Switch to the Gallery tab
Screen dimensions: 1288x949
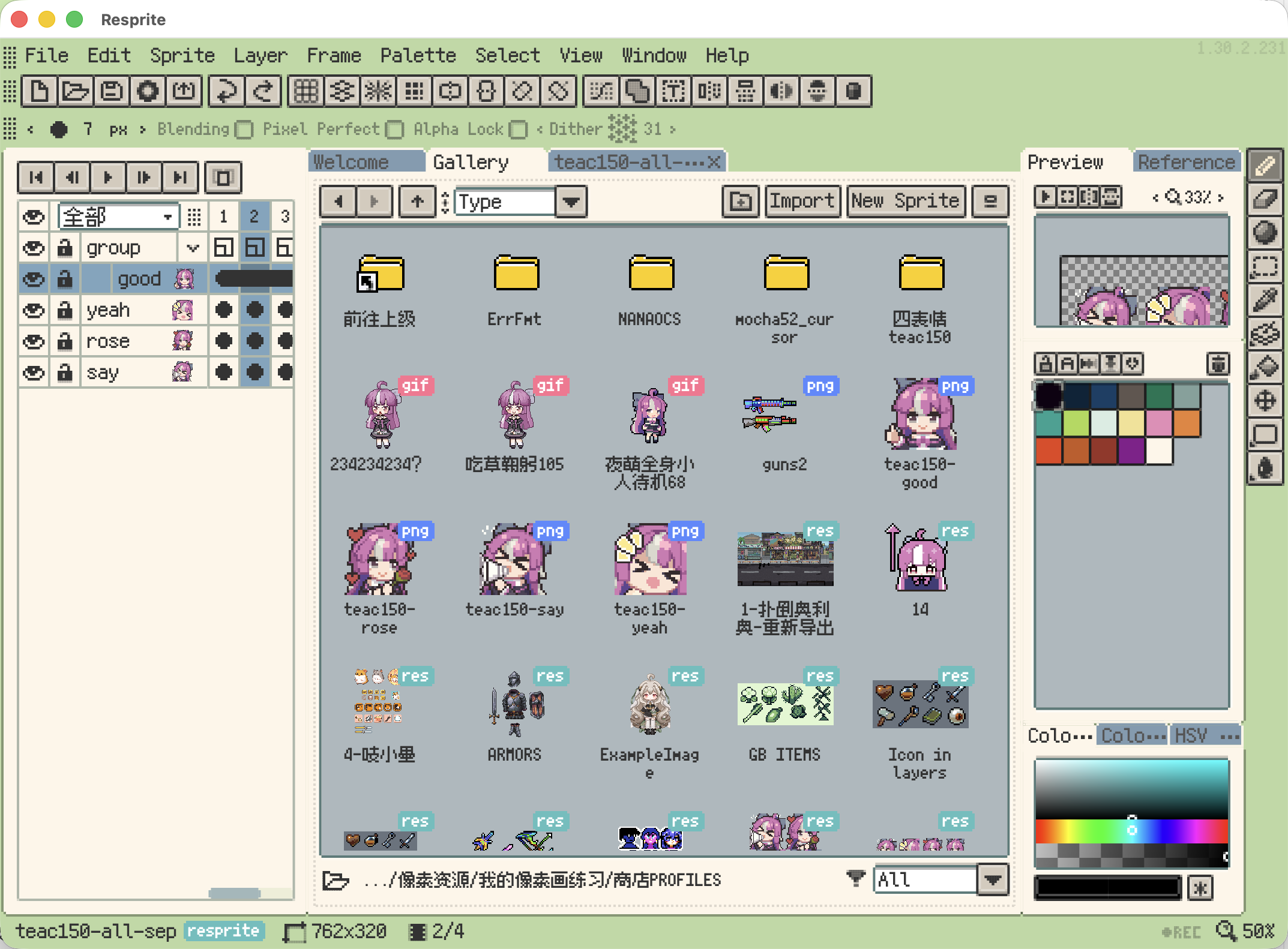click(x=472, y=161)
